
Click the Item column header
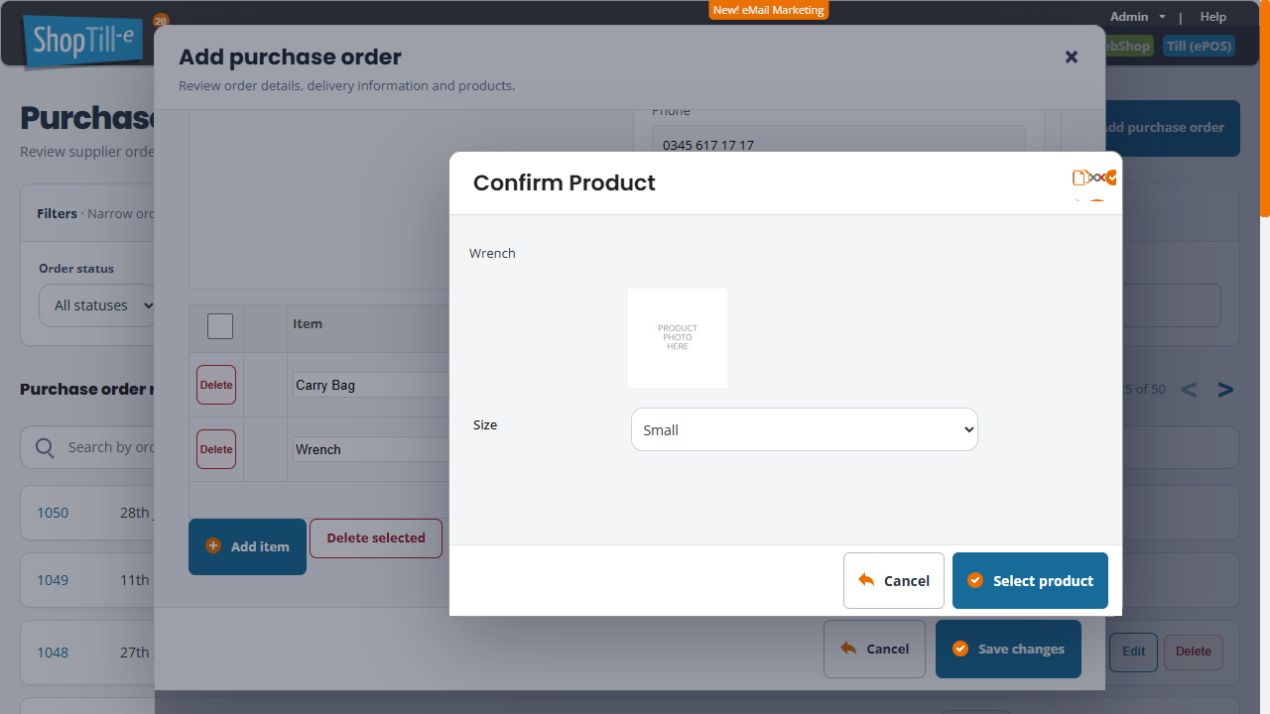tap(308, 324)
